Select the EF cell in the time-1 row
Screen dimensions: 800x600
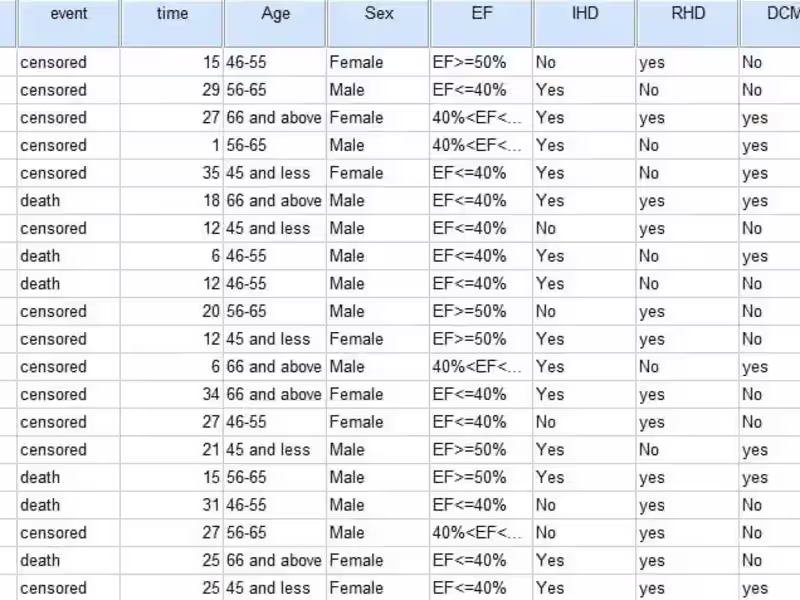(x=481, y=145)
